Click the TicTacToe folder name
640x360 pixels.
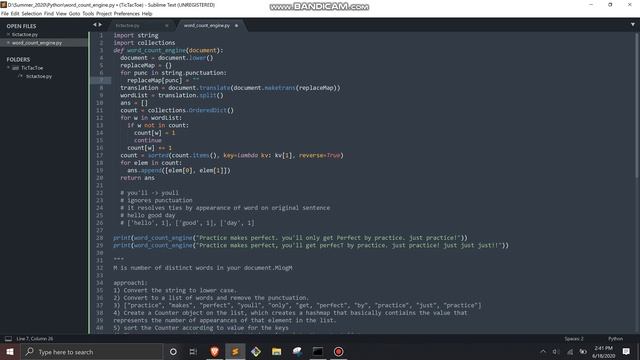pyautogui.click(x=32, y=68)
